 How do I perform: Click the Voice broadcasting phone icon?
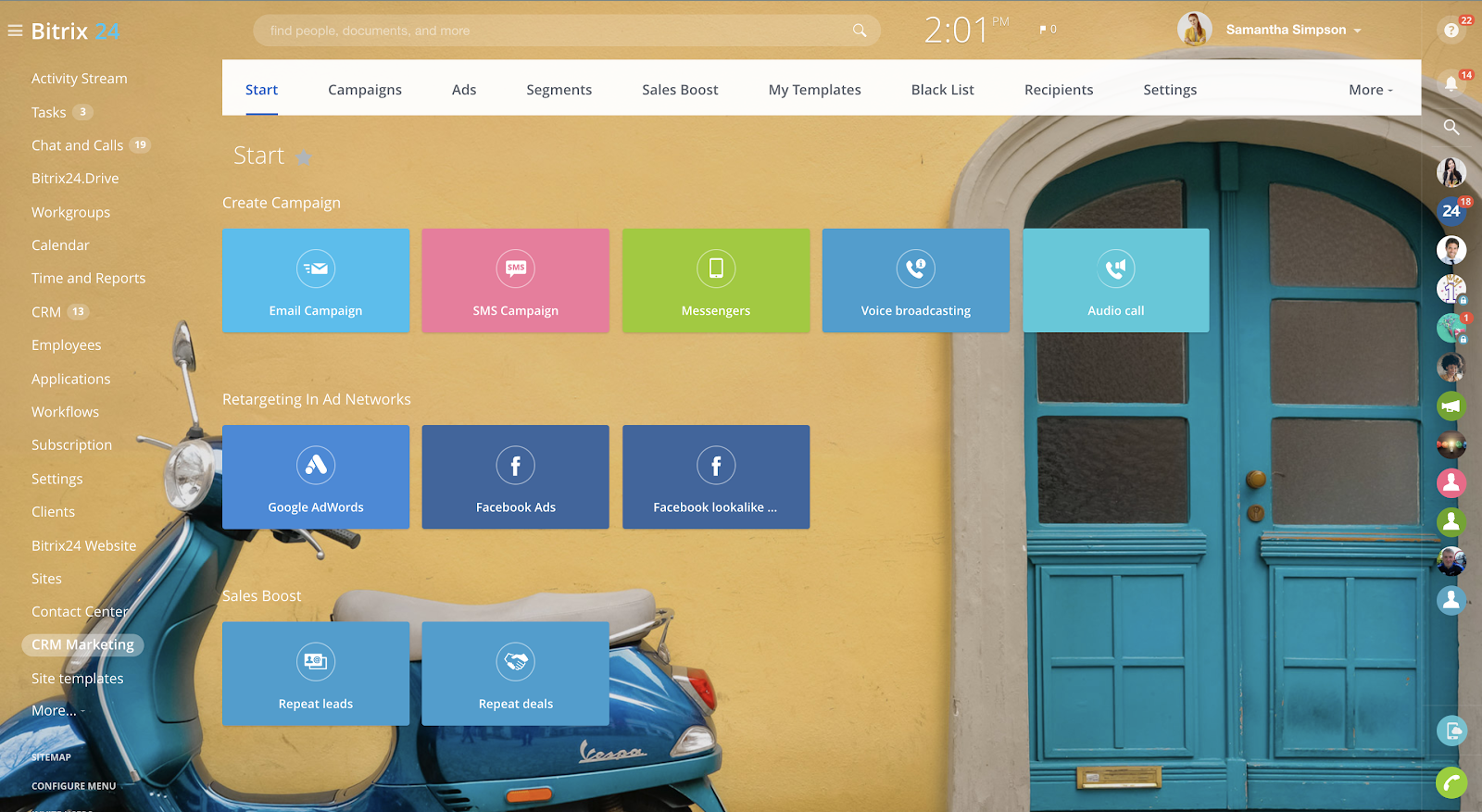916,269
